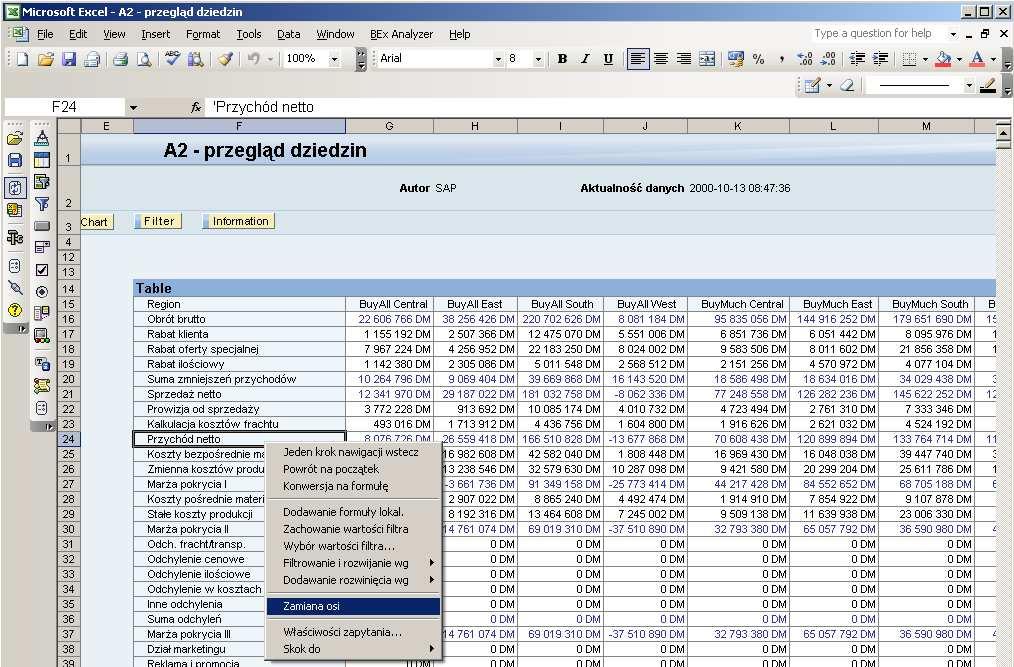Open the Data menu

(x=288, y=34)
